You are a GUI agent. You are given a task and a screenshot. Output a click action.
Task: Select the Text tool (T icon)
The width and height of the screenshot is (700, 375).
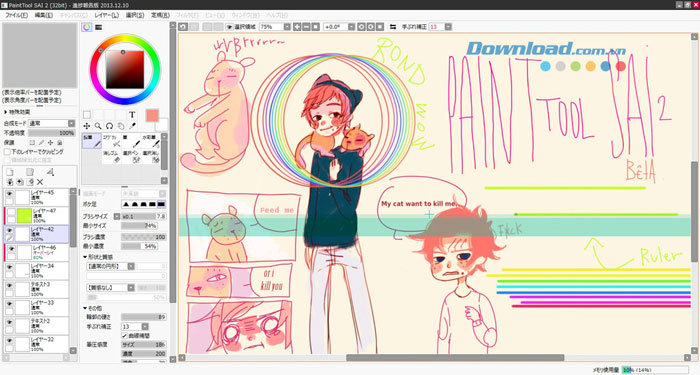tap(132, 115)
